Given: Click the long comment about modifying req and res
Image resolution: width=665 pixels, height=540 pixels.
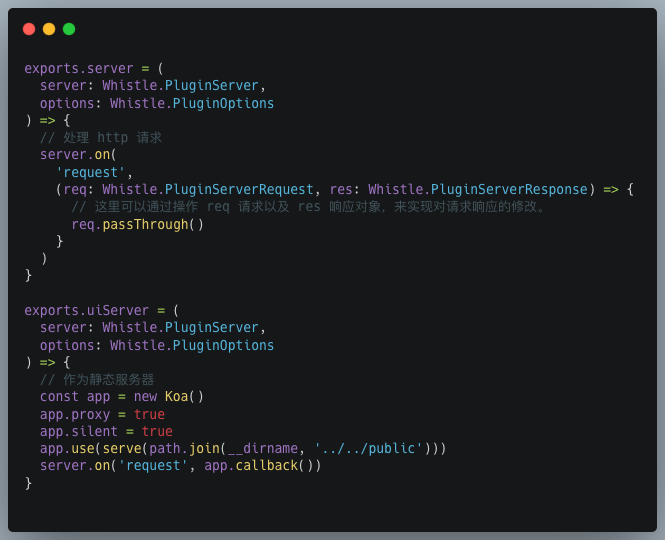Looking at the screenshot, I should (310, 207).
